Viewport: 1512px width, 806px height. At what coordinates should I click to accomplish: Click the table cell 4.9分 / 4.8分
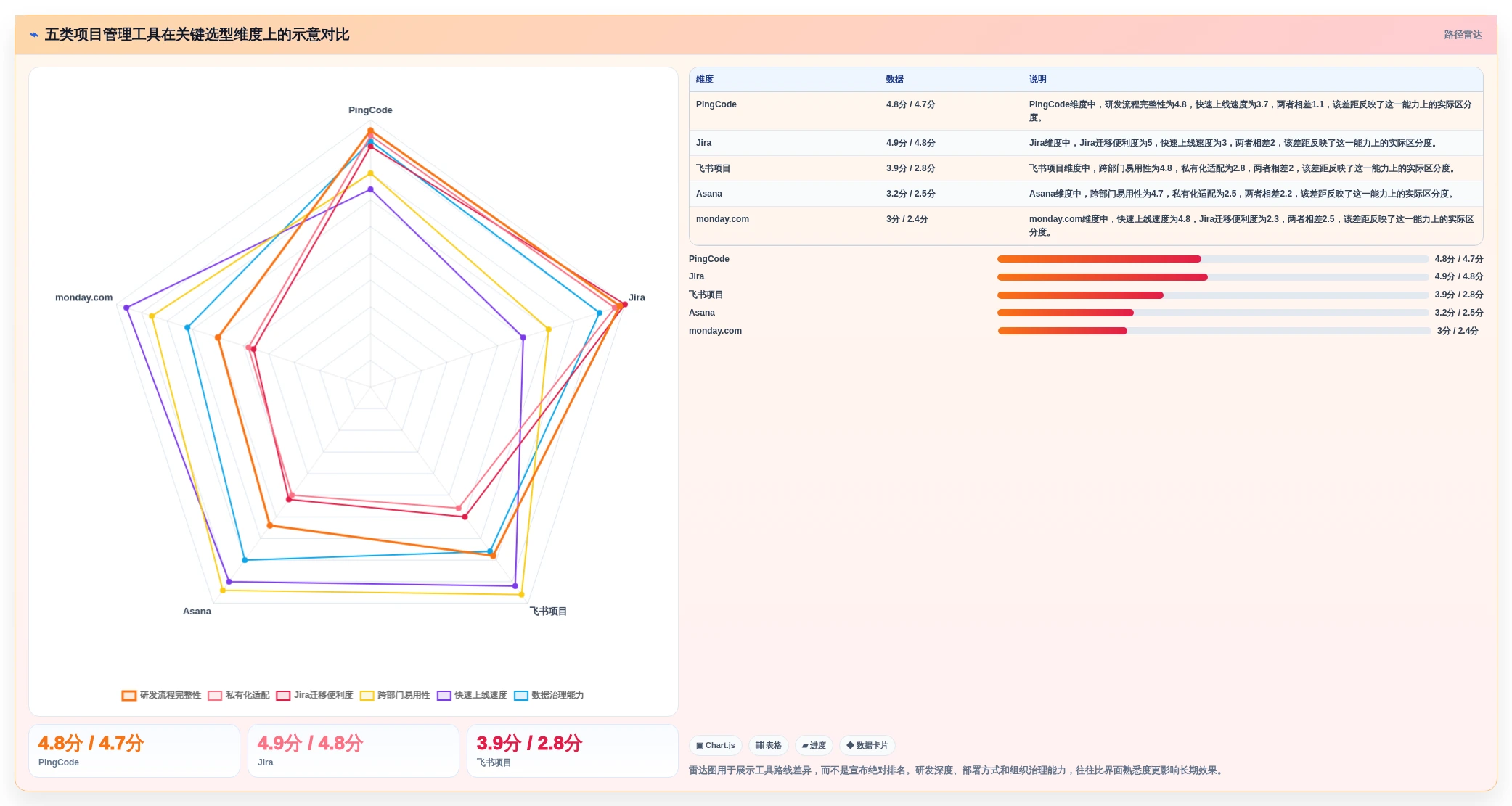coord(911,143)
